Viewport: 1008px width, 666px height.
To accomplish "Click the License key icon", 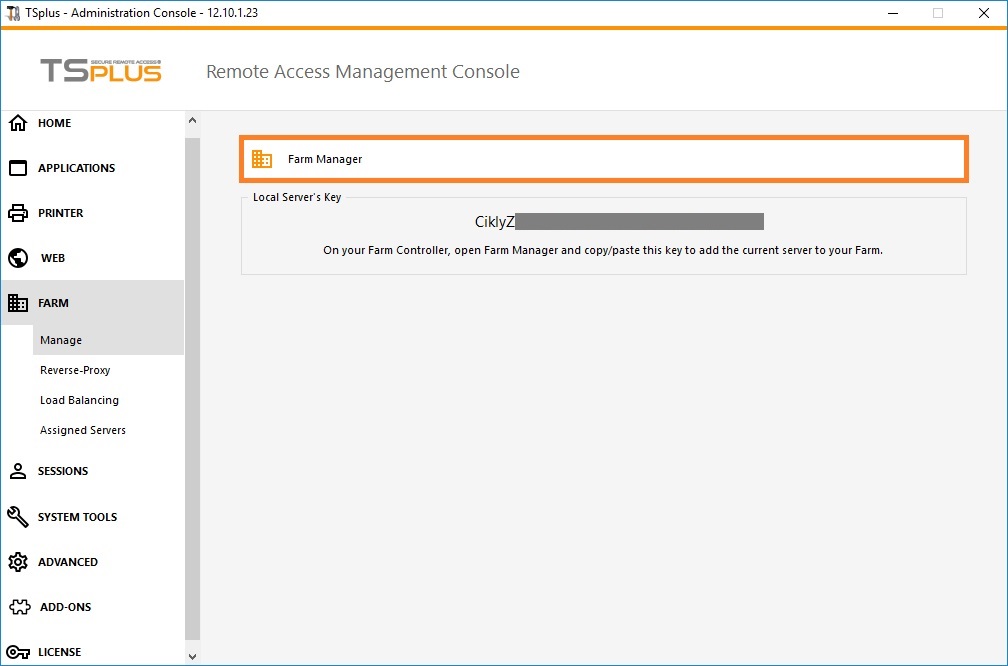I will (x=18, y=652).
